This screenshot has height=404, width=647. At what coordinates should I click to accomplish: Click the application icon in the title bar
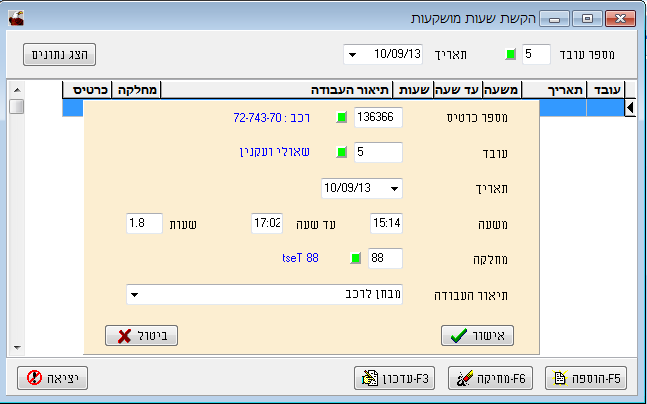coord(16,18)
